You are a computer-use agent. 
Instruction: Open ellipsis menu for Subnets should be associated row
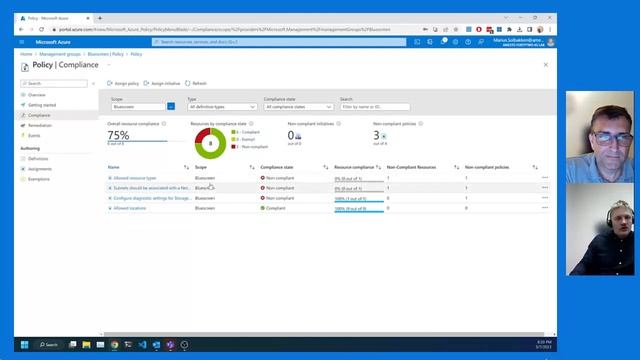(x=545, y=188)
